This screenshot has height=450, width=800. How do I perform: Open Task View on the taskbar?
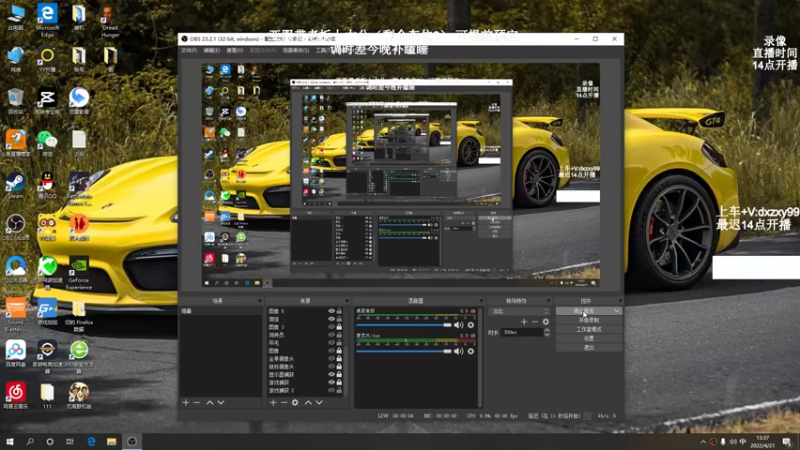coord(70,441)
